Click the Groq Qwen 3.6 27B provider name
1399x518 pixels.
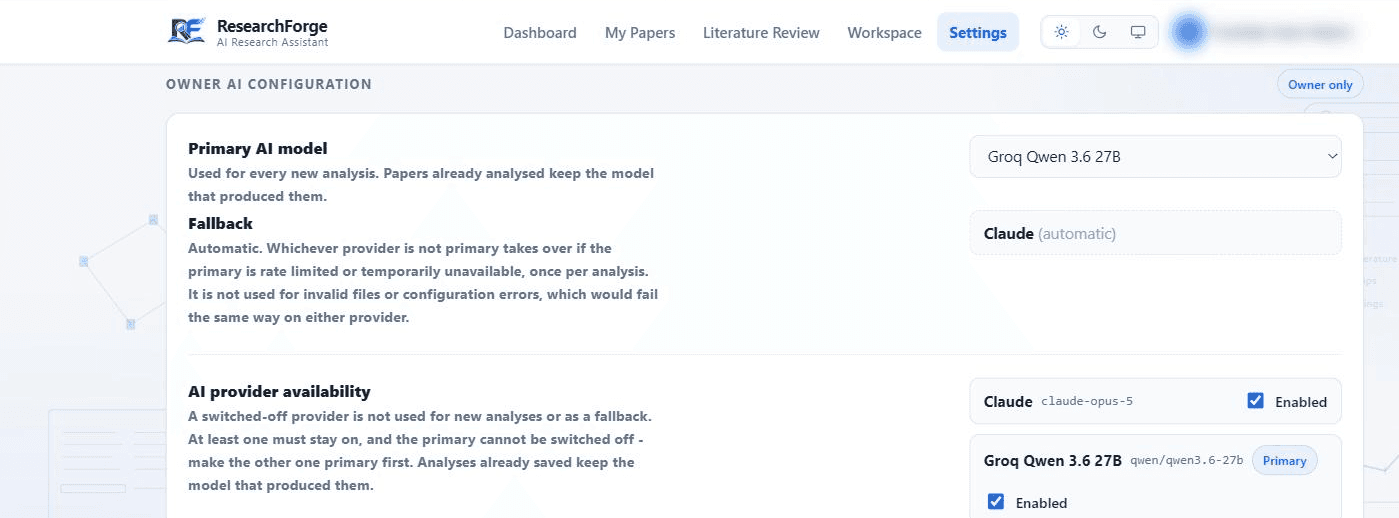point(1053,461)
